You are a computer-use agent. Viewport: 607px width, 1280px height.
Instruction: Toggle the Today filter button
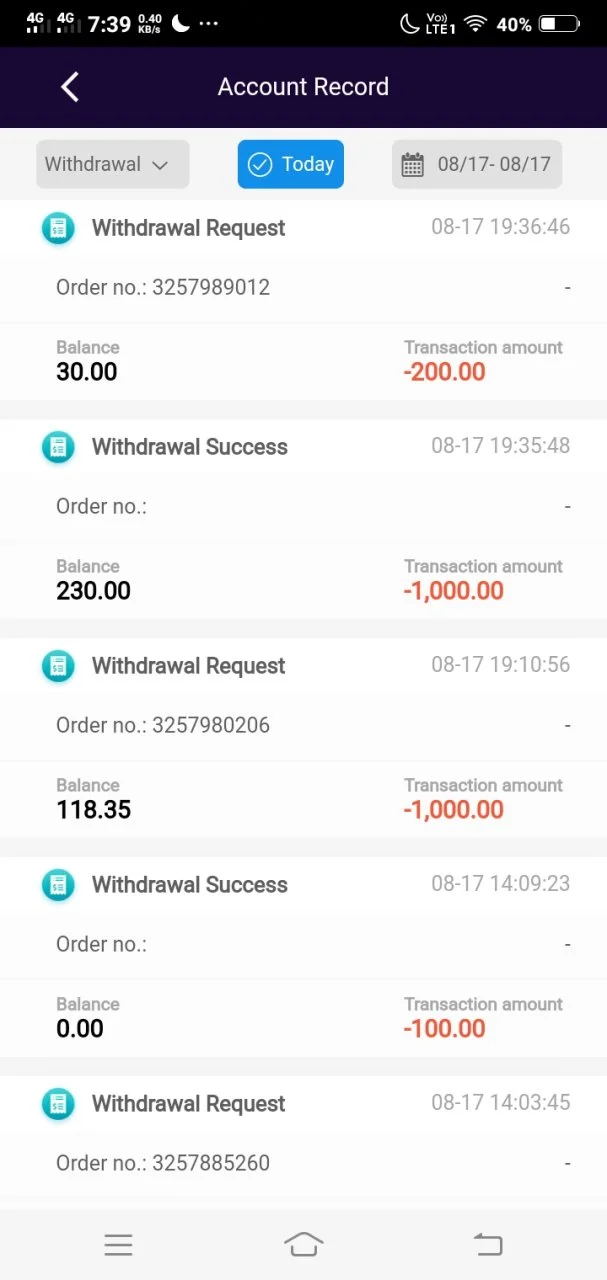tap(291, 164)
